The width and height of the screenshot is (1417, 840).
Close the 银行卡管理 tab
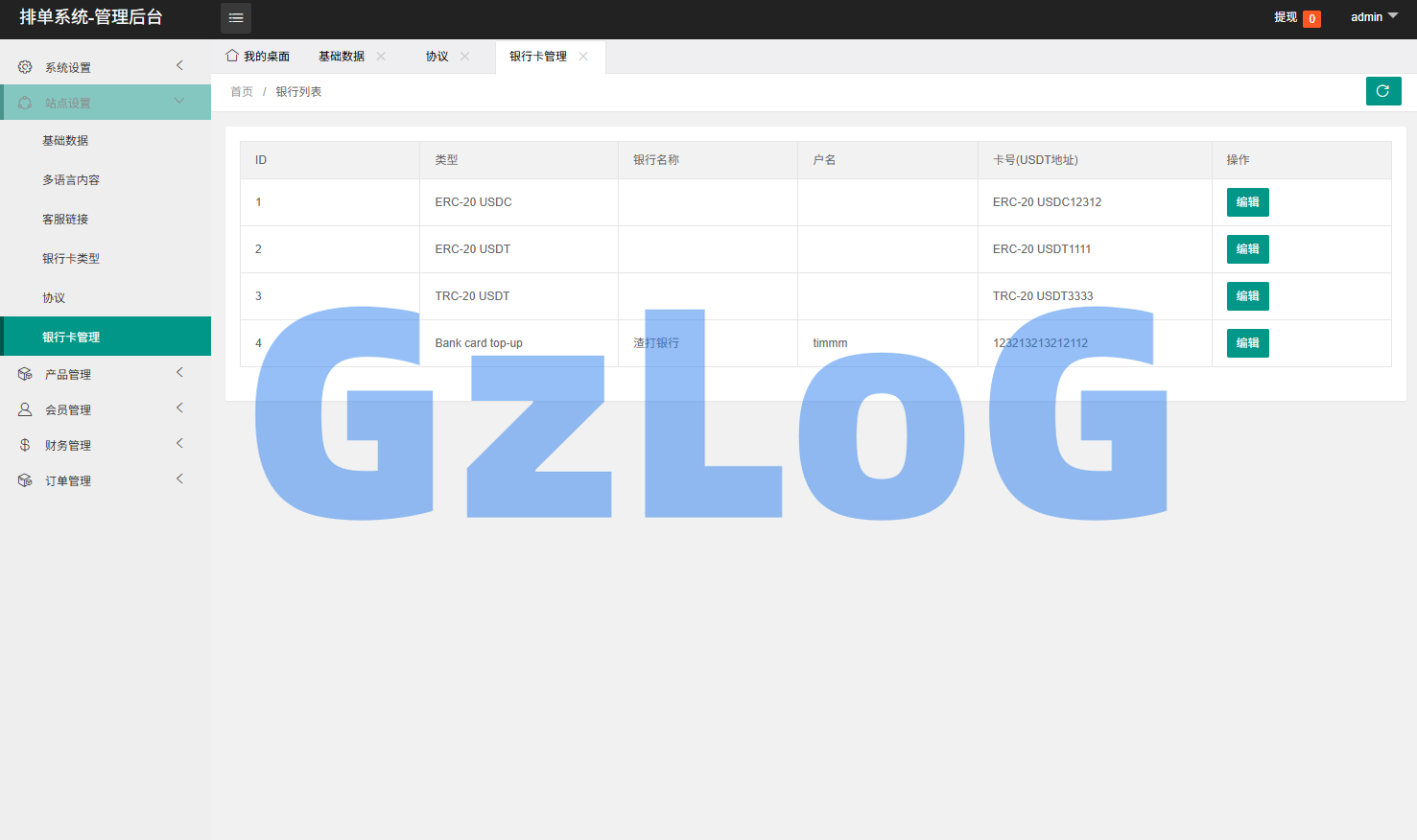583,57
